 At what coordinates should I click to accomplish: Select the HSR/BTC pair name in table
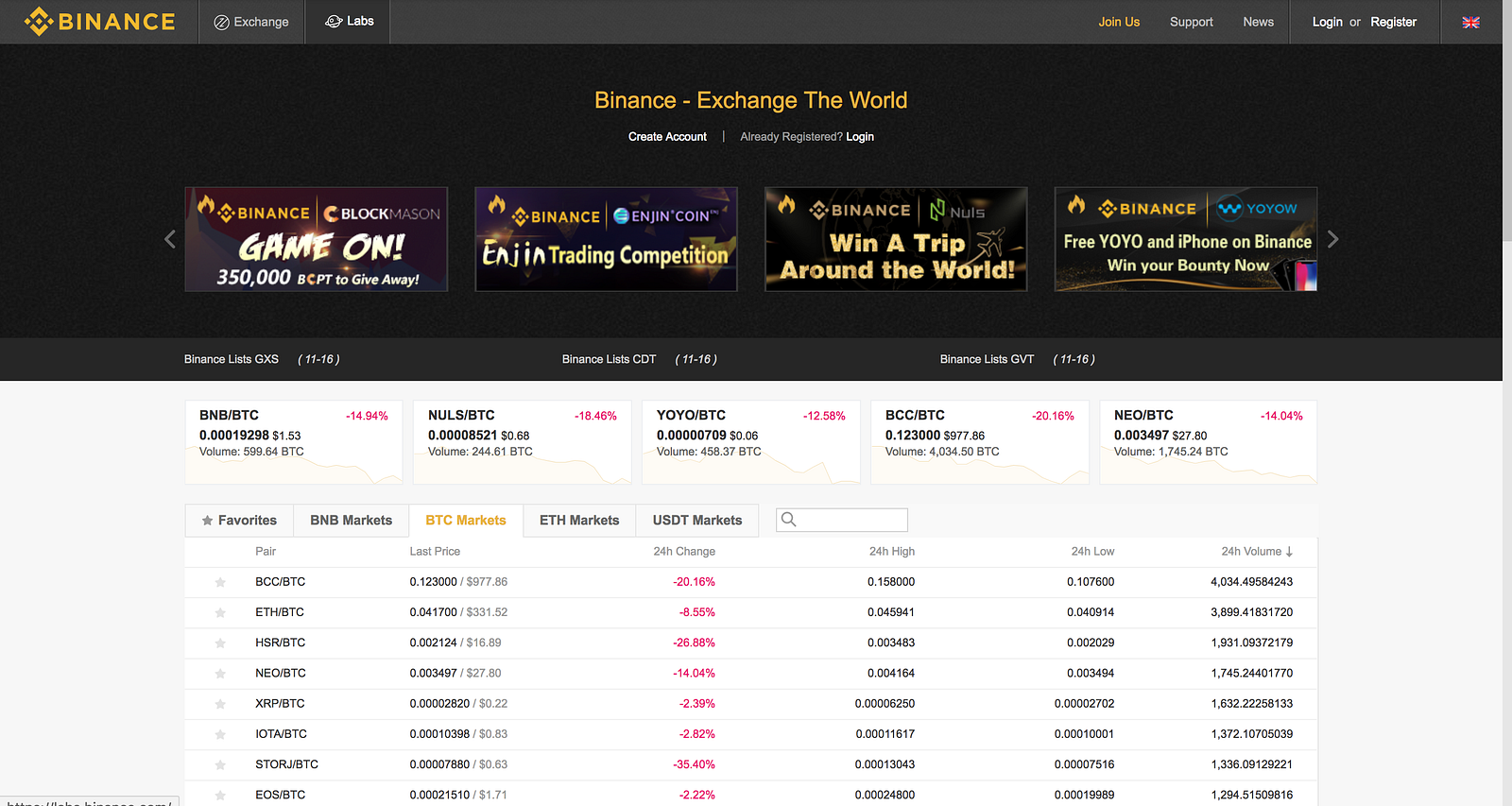pyautogui.click(x=281, y=643)
